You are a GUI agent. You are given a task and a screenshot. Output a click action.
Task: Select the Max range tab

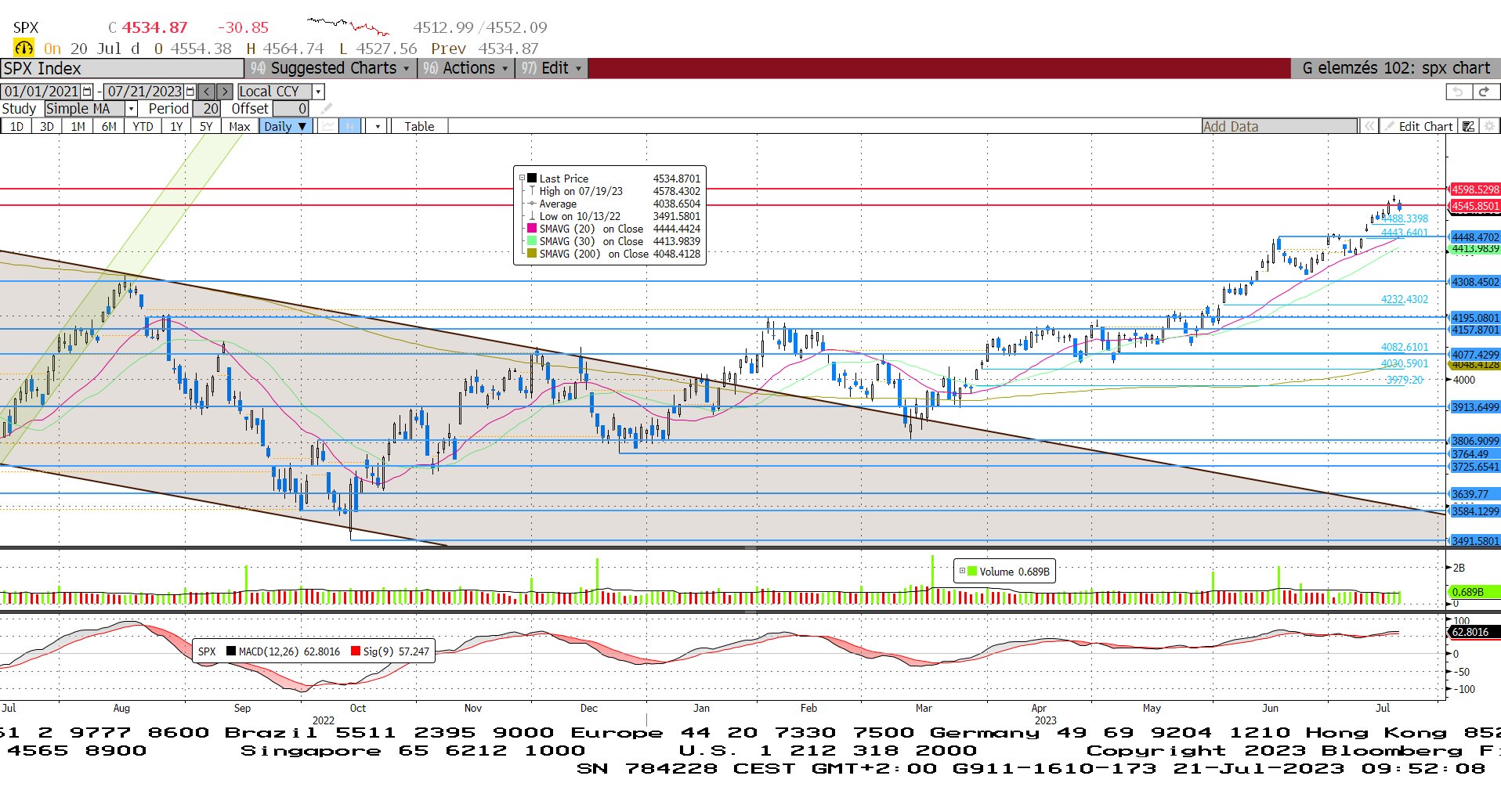pyautogui.click(x=240, y=126)
